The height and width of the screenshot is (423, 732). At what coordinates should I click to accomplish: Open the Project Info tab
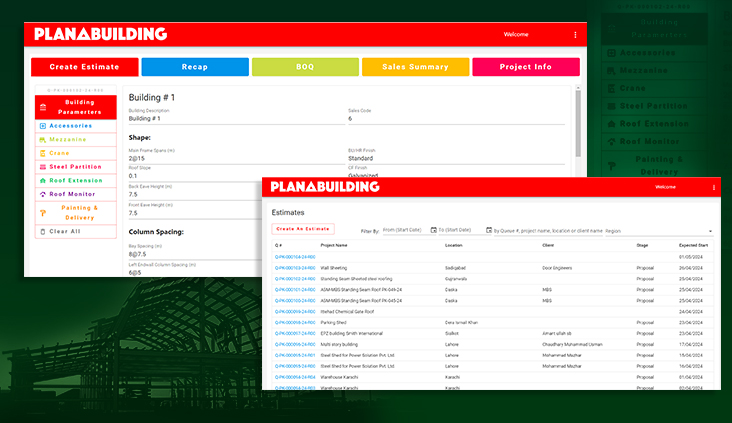point(526,67)
